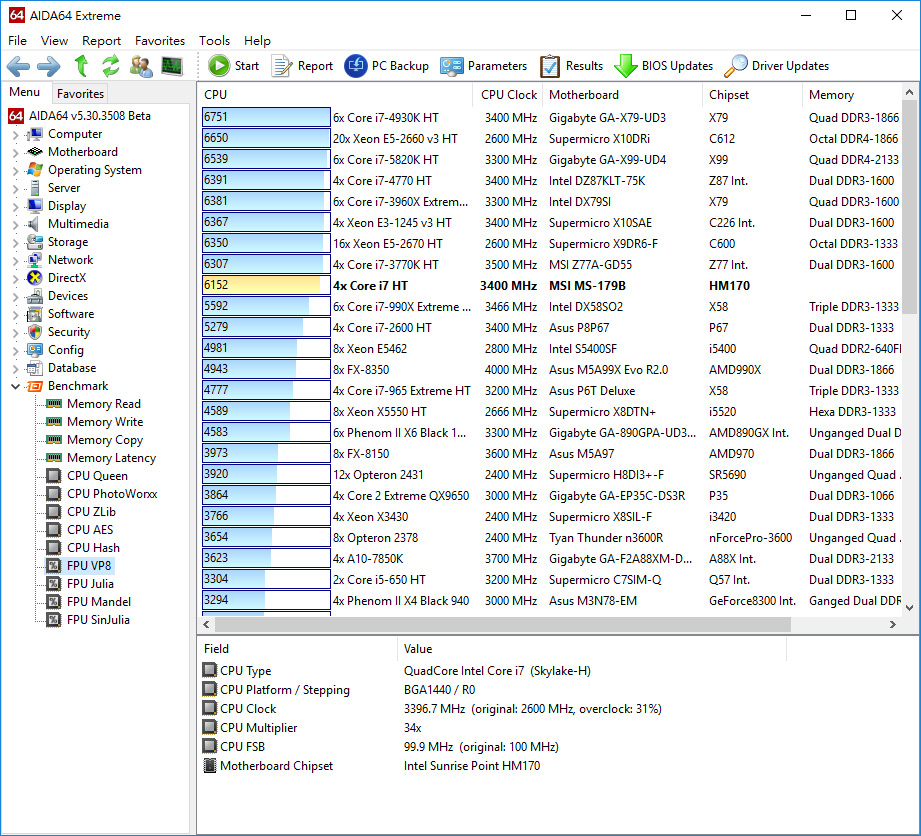Click the PC Backup toolbar button

pyautogui.click(x=386, y=66)
